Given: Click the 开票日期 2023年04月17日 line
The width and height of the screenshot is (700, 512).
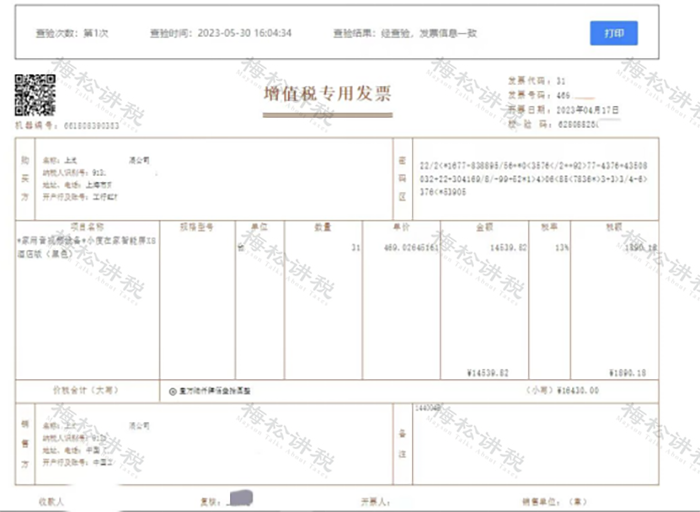Looking at the screenshot, I should pyautogui.click(x=563, y=110).
